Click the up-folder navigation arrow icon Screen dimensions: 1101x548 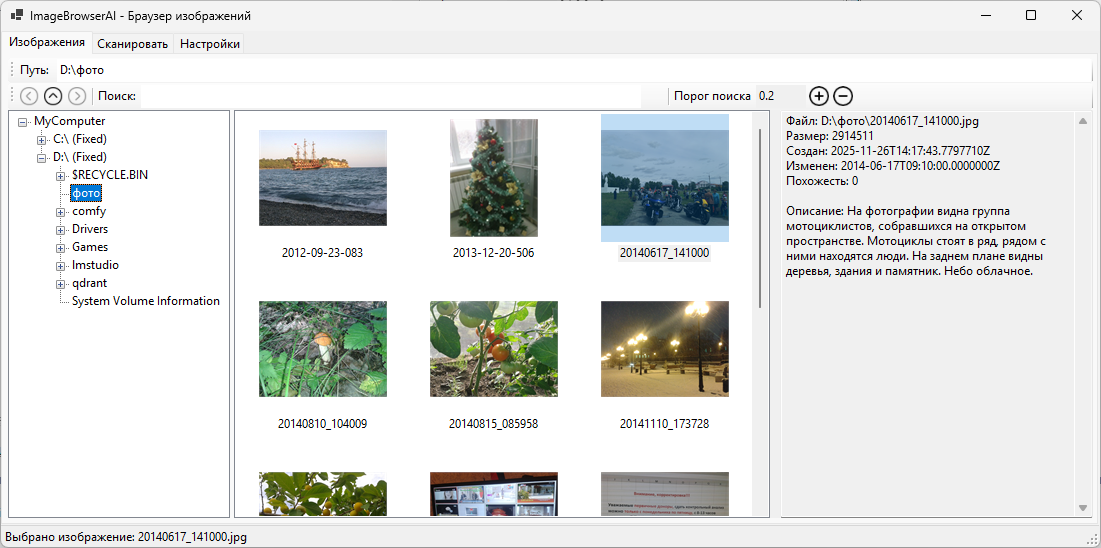[x=53, y=96]
